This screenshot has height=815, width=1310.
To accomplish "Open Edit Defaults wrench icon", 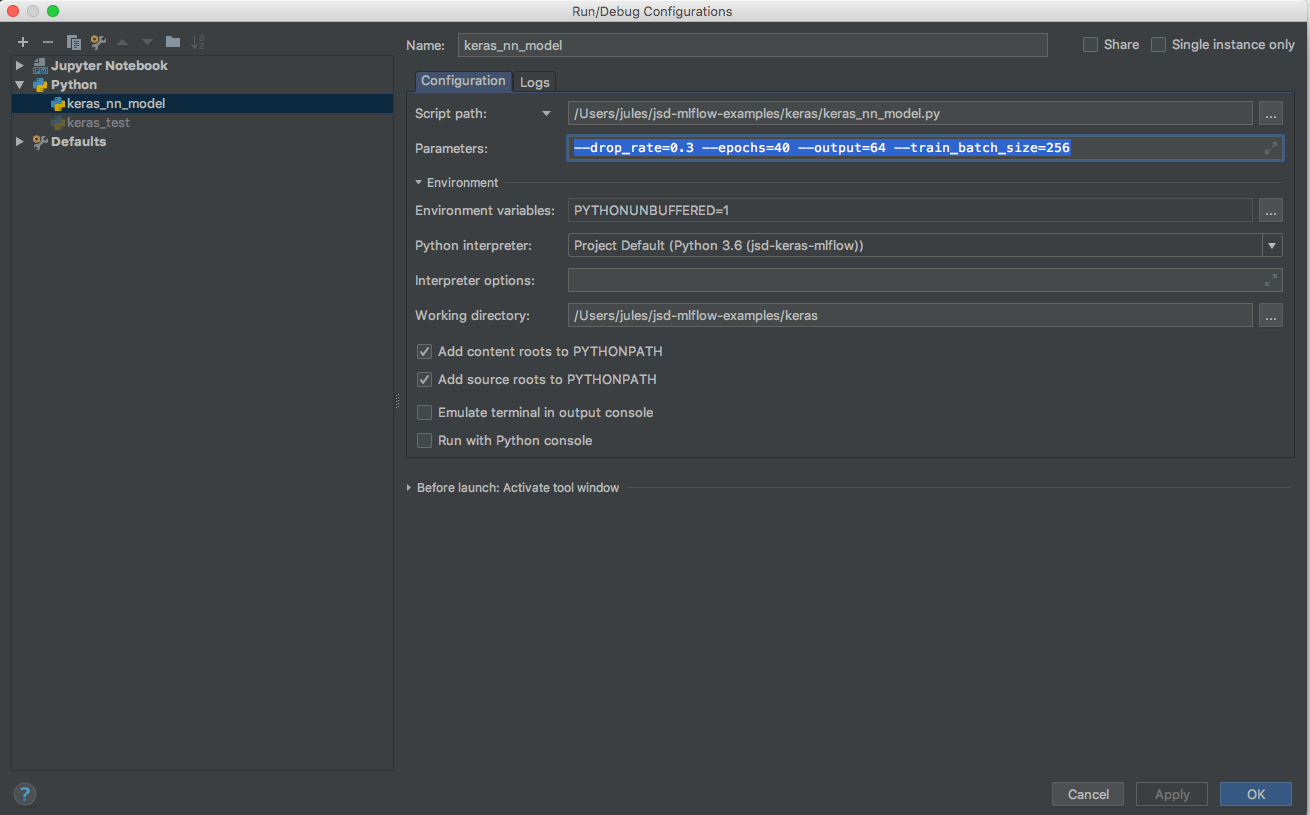I will click(x=98, y=42).
